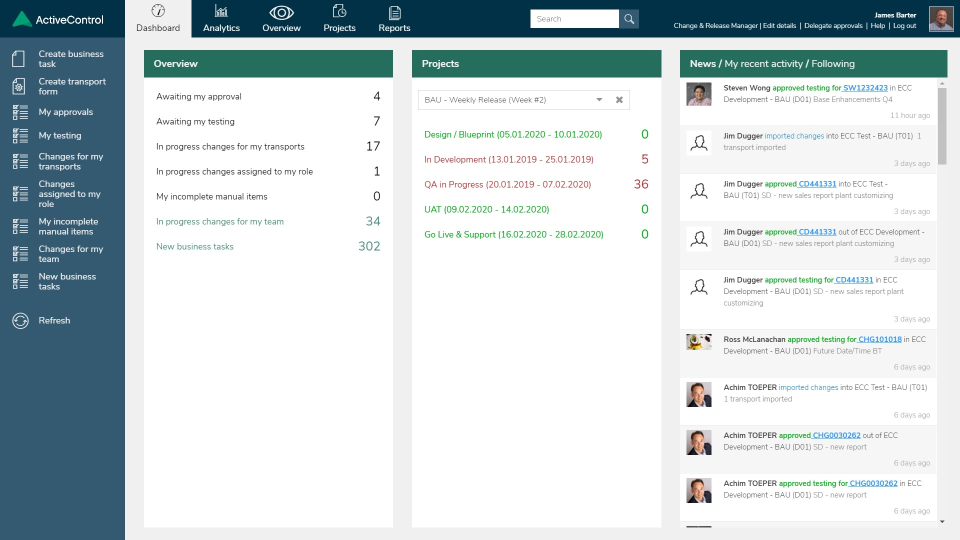This screenshot has width=960, height=540.
Task: Switch to the Reports tab label
Action: 394,28
